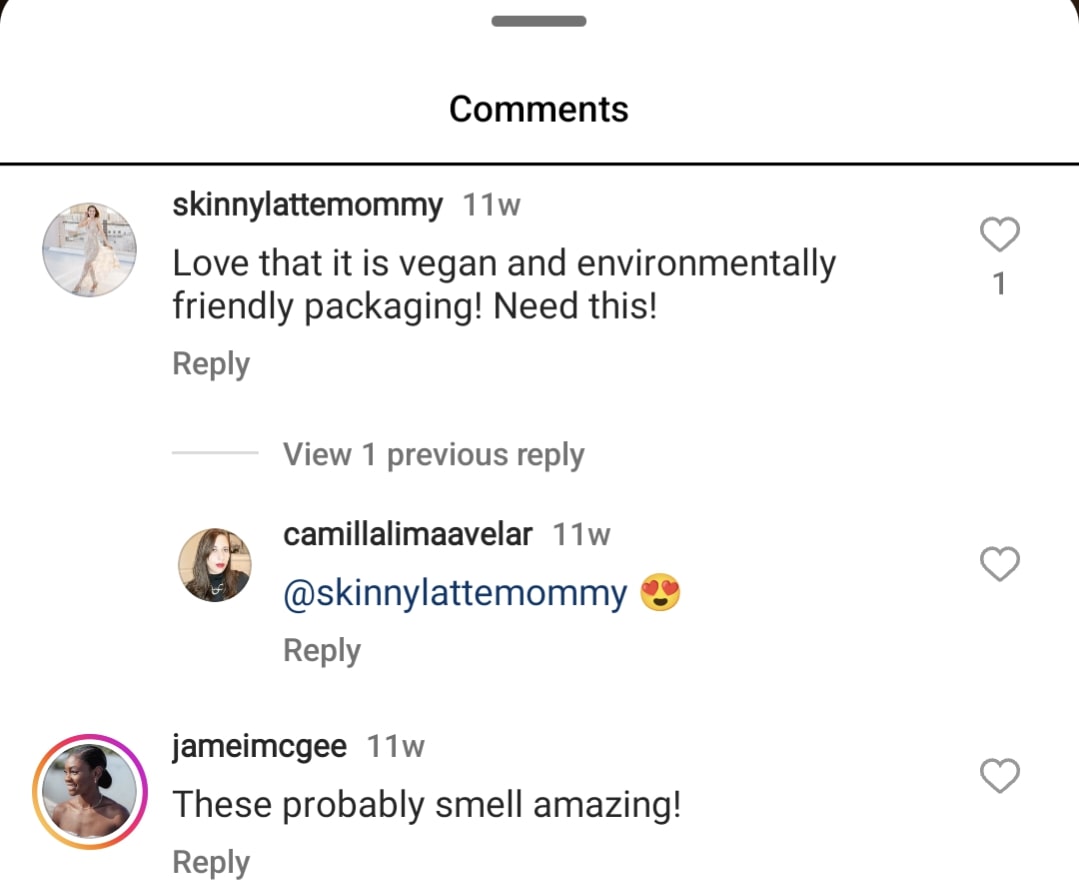This screenshot has height=891, width=1079.
Task: Select skinnylattemommy's username
Action: [x=307, y=204]
